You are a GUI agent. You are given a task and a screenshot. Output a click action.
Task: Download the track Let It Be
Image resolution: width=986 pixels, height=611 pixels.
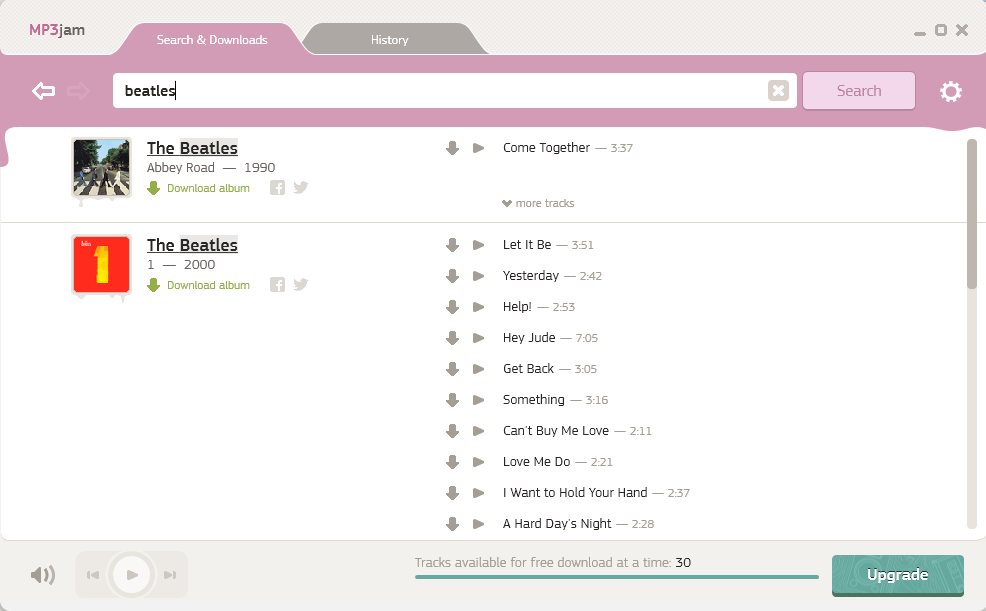[452, 245]
